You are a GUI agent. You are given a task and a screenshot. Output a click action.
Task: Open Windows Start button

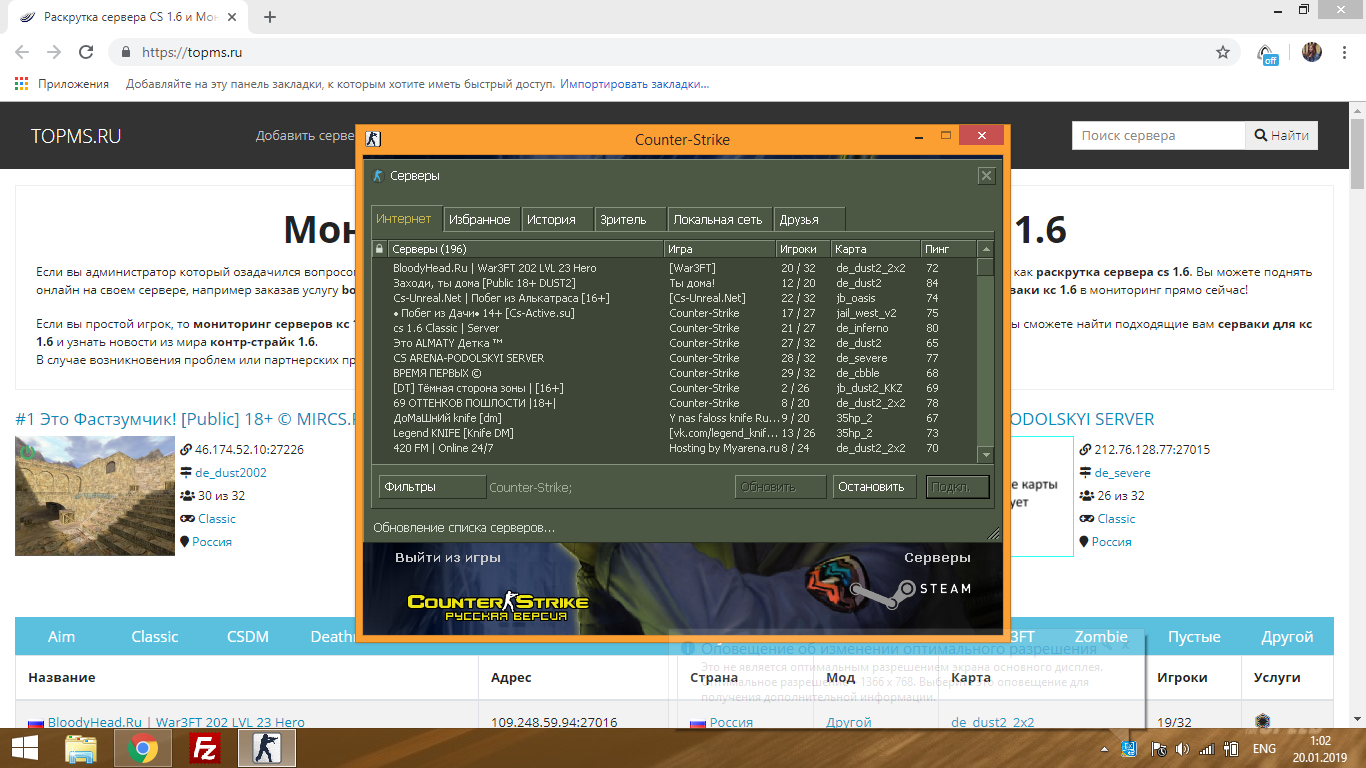24,748
